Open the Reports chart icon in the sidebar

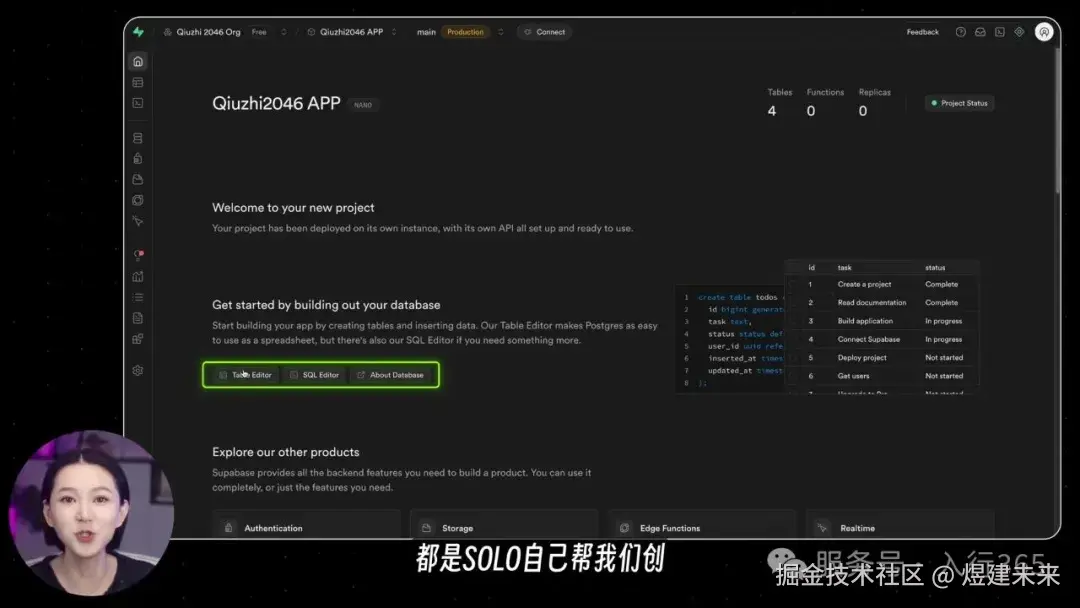pyautogui.click(x=138, y=277)
